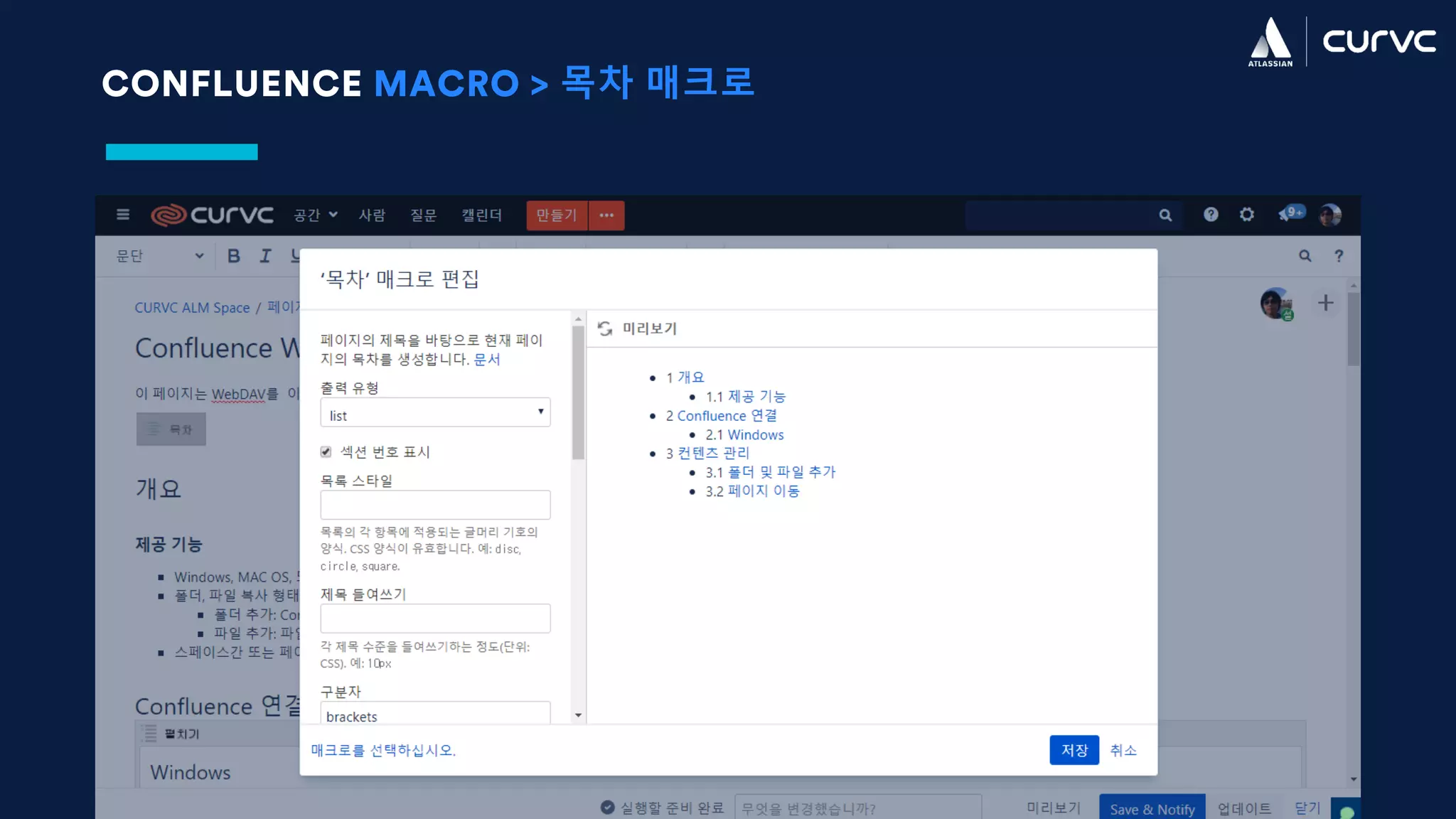Open the 사람 menu item
Image resolution: width=1456 pixels, height=819 pixels.
pyautogui.click(x=372, y=215)
